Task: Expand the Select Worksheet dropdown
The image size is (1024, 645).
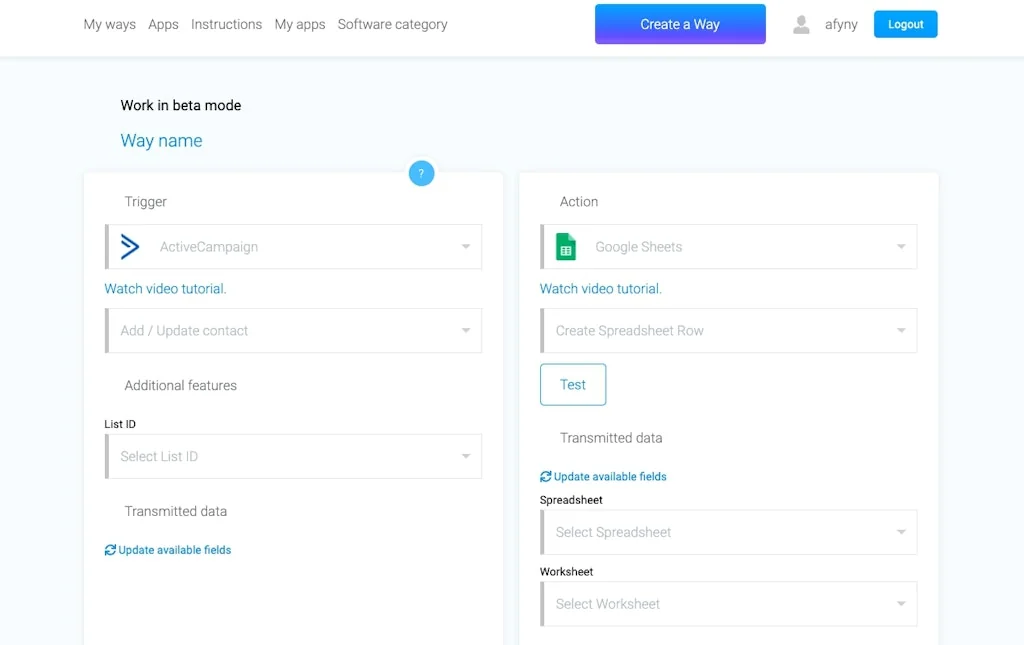Action: (x=900, y=605)
